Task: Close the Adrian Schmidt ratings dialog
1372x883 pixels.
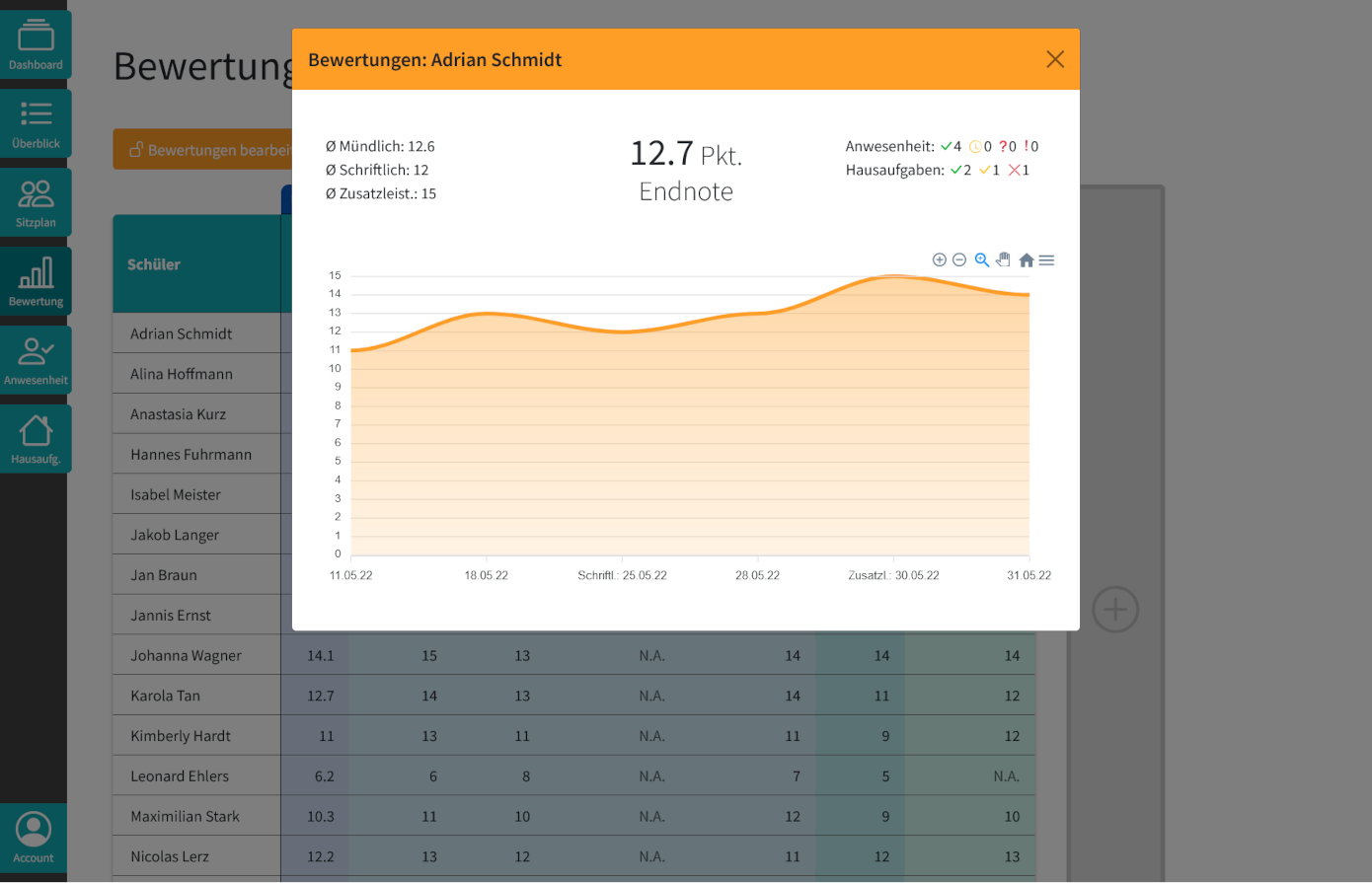Action: pyautogui.click(x=1054, y=59)
